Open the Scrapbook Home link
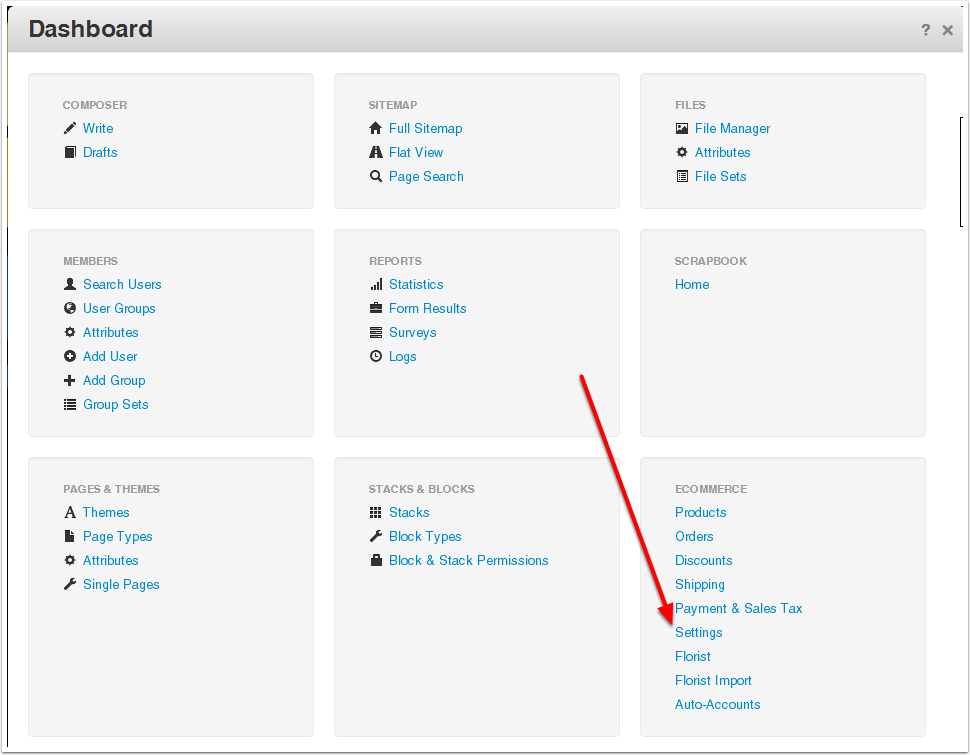The width and height of the screenshot is (970, 755). (x=692, y=284)
